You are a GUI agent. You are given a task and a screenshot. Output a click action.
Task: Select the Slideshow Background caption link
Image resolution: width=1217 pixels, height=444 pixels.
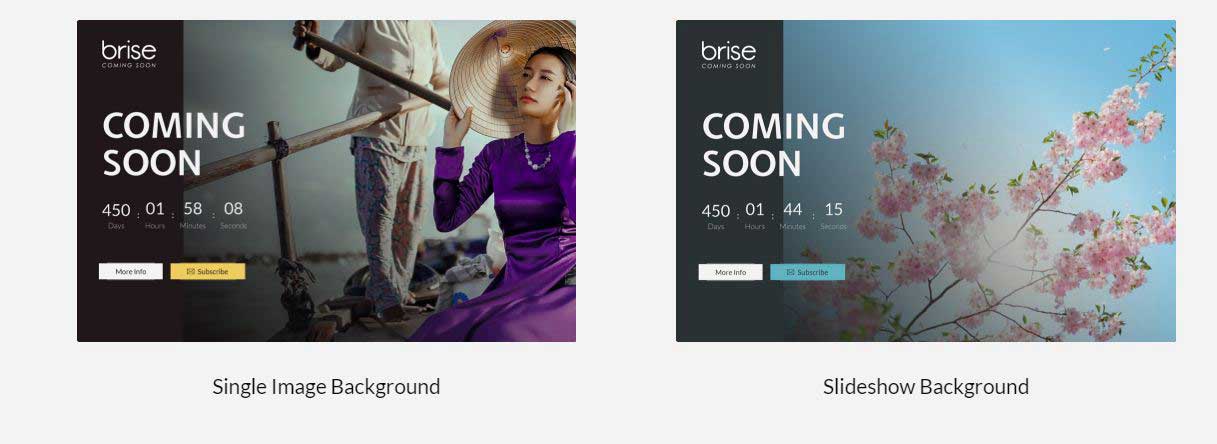pyautogui.click(x=926, y=386)
